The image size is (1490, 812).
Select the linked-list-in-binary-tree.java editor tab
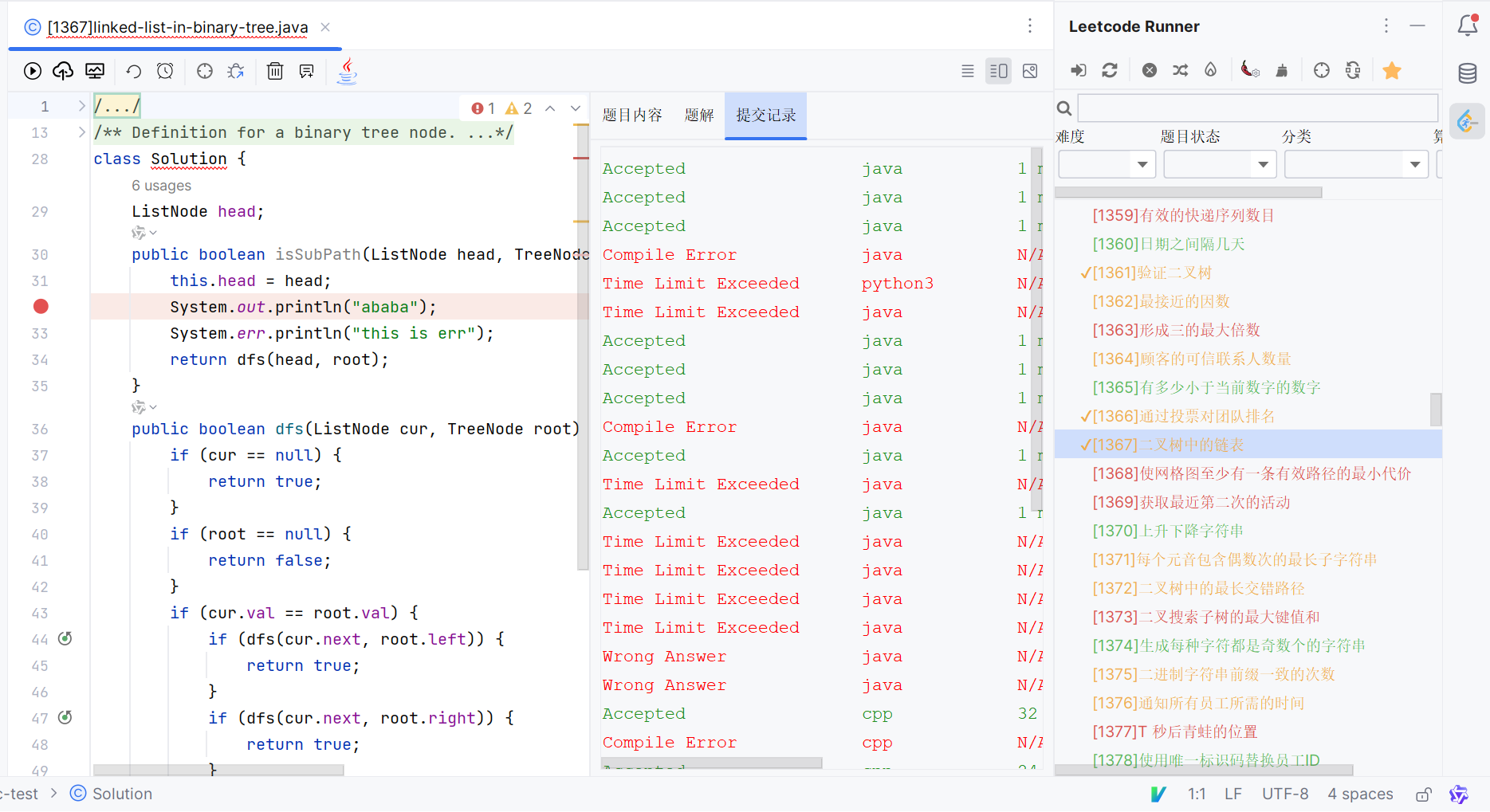pyautogui.click(x=177, y=27)
